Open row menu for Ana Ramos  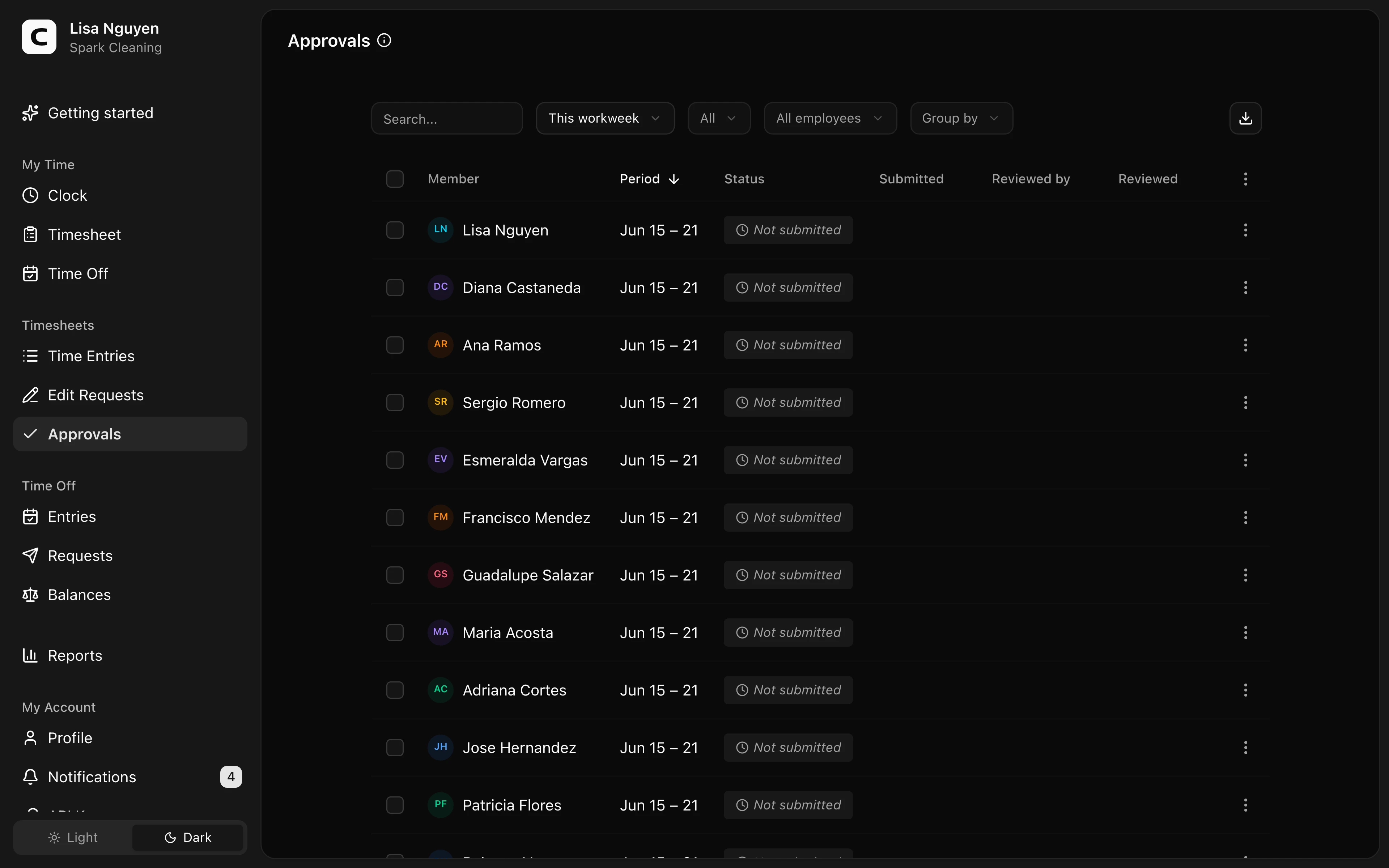click(1245, 345)
